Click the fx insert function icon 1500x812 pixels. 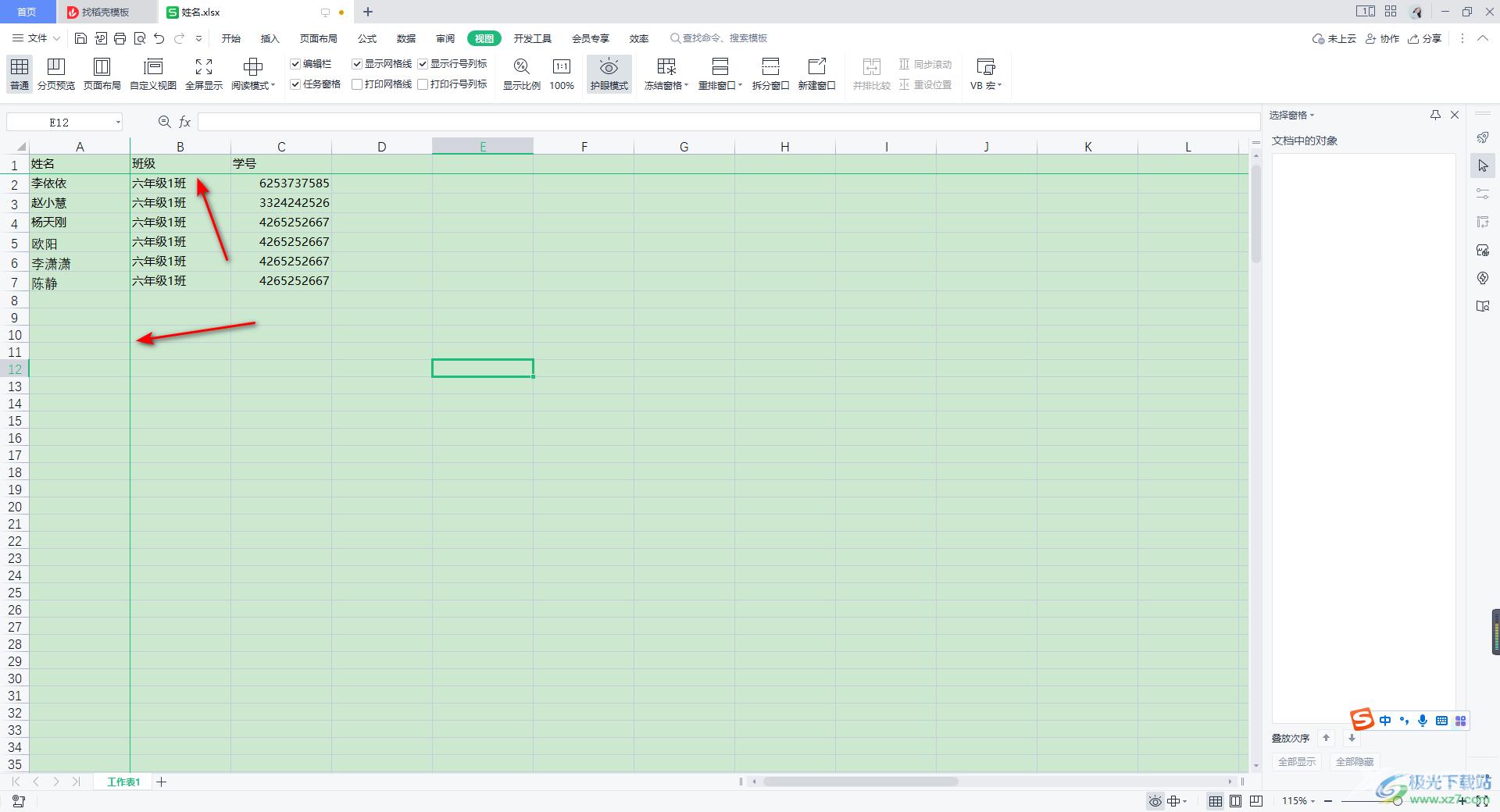[185, 122]
